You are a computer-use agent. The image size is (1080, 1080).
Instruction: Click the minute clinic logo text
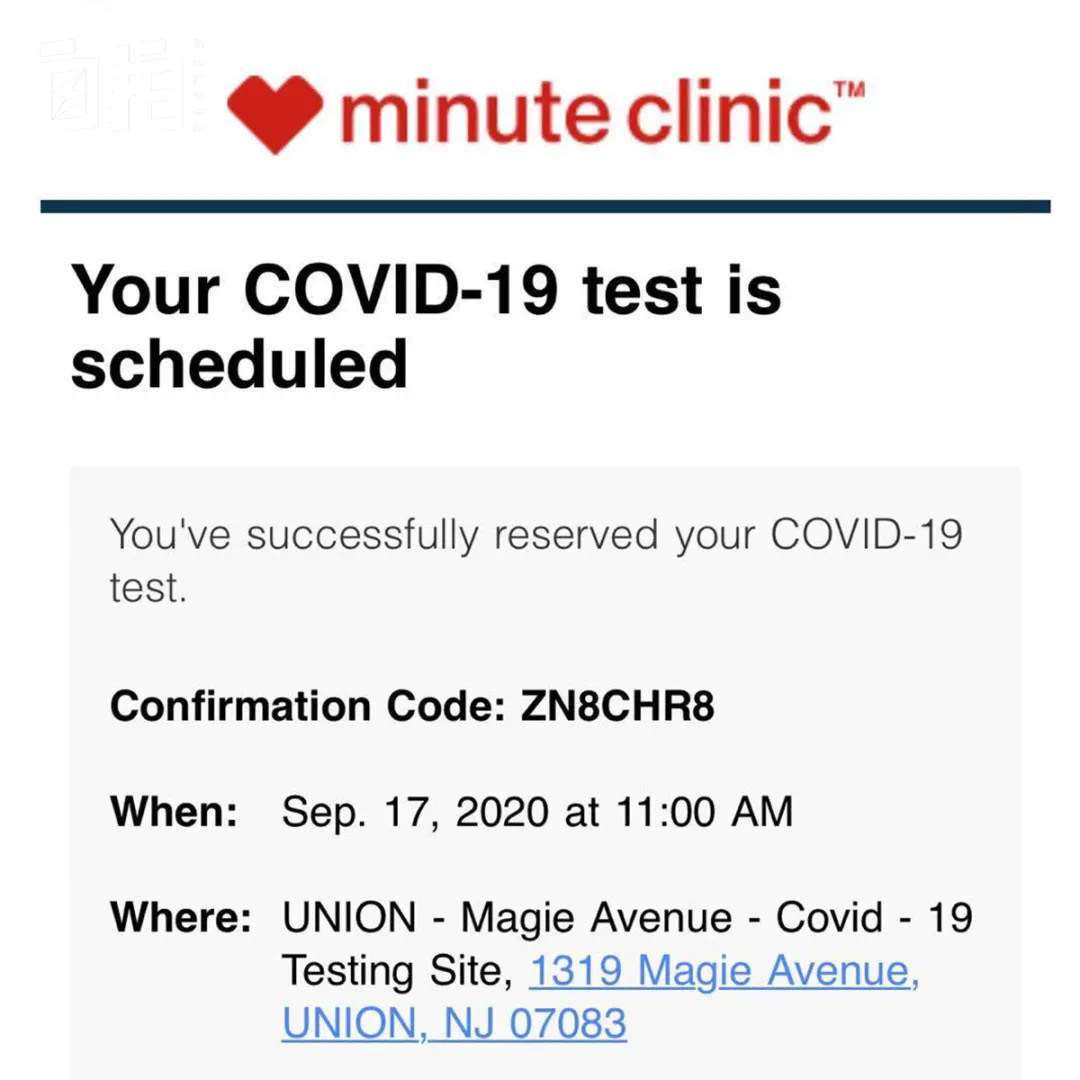click(585, 112)
